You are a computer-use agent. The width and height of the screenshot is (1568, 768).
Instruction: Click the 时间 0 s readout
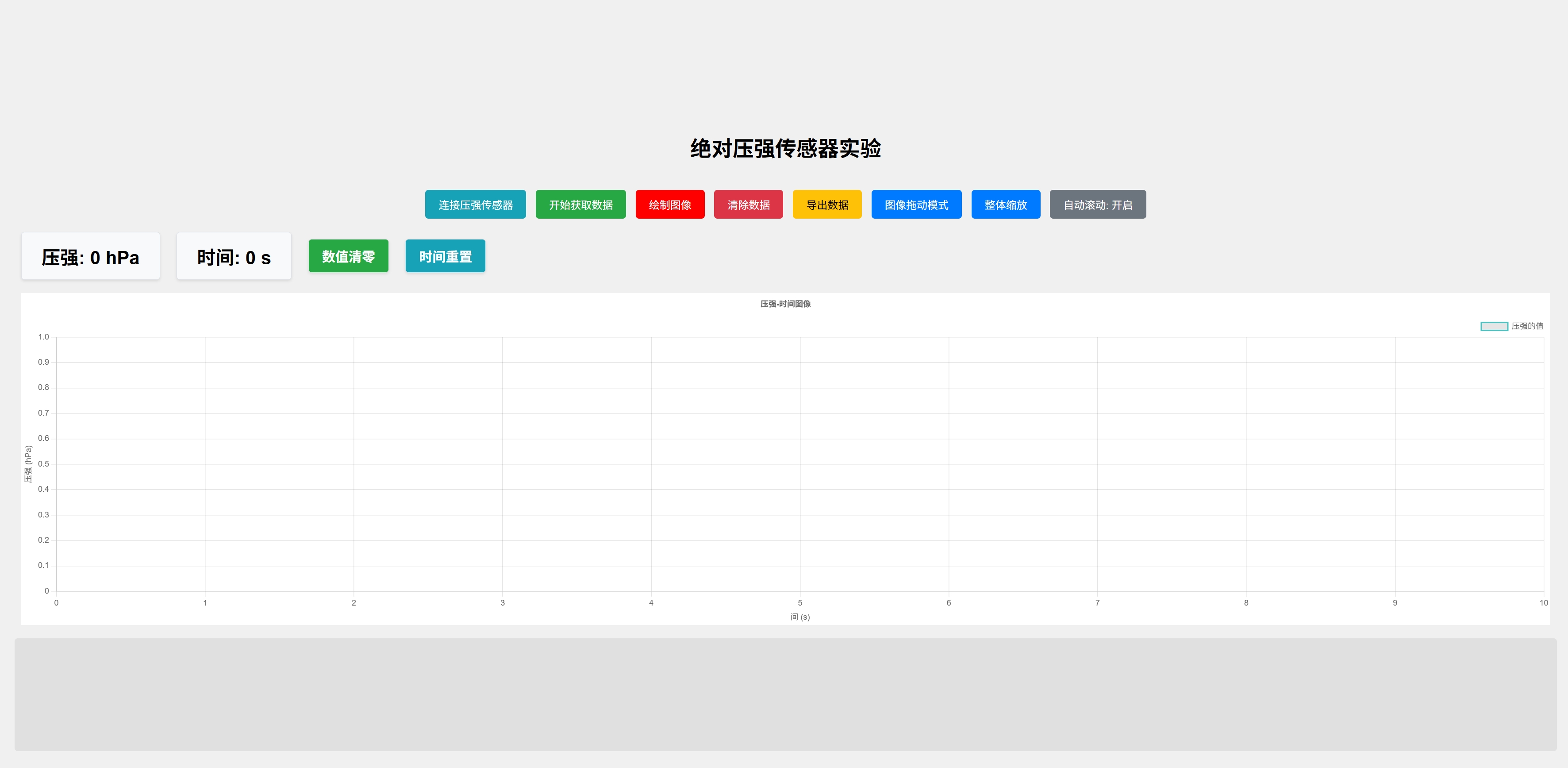click(234, 257)
